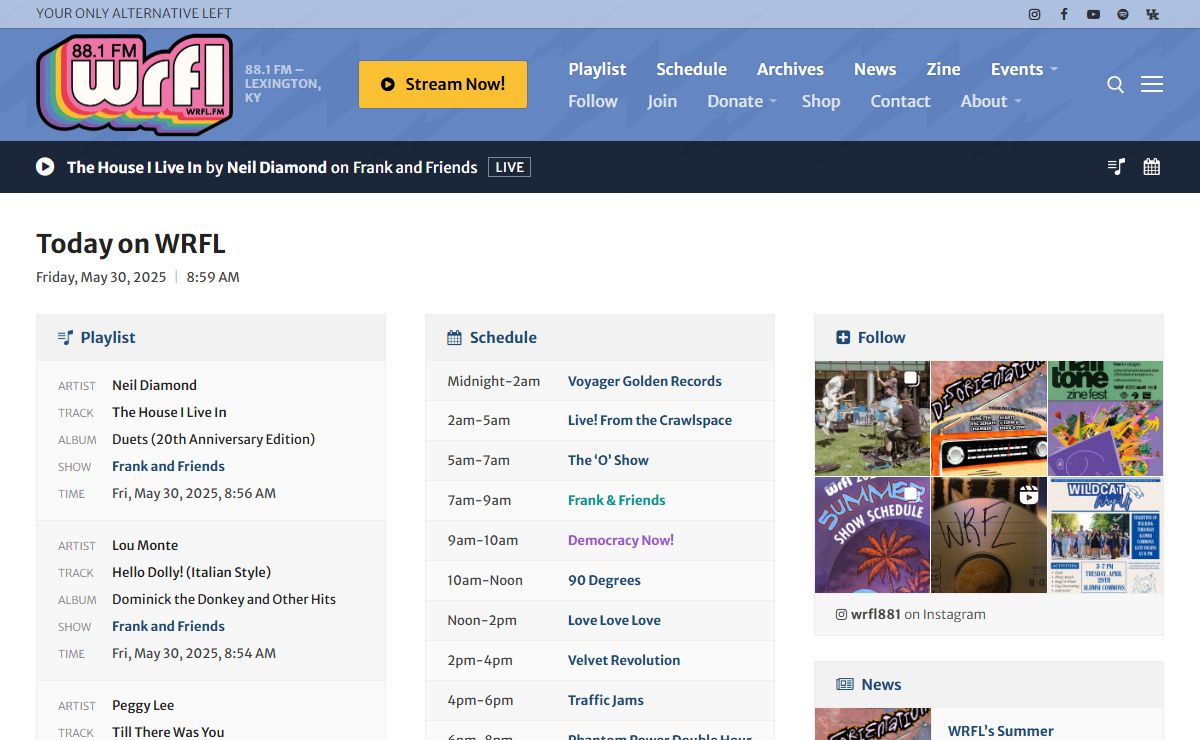Open the outdoor band Instagram thumbnail
1200x740 pixels.
click(872, 418)
